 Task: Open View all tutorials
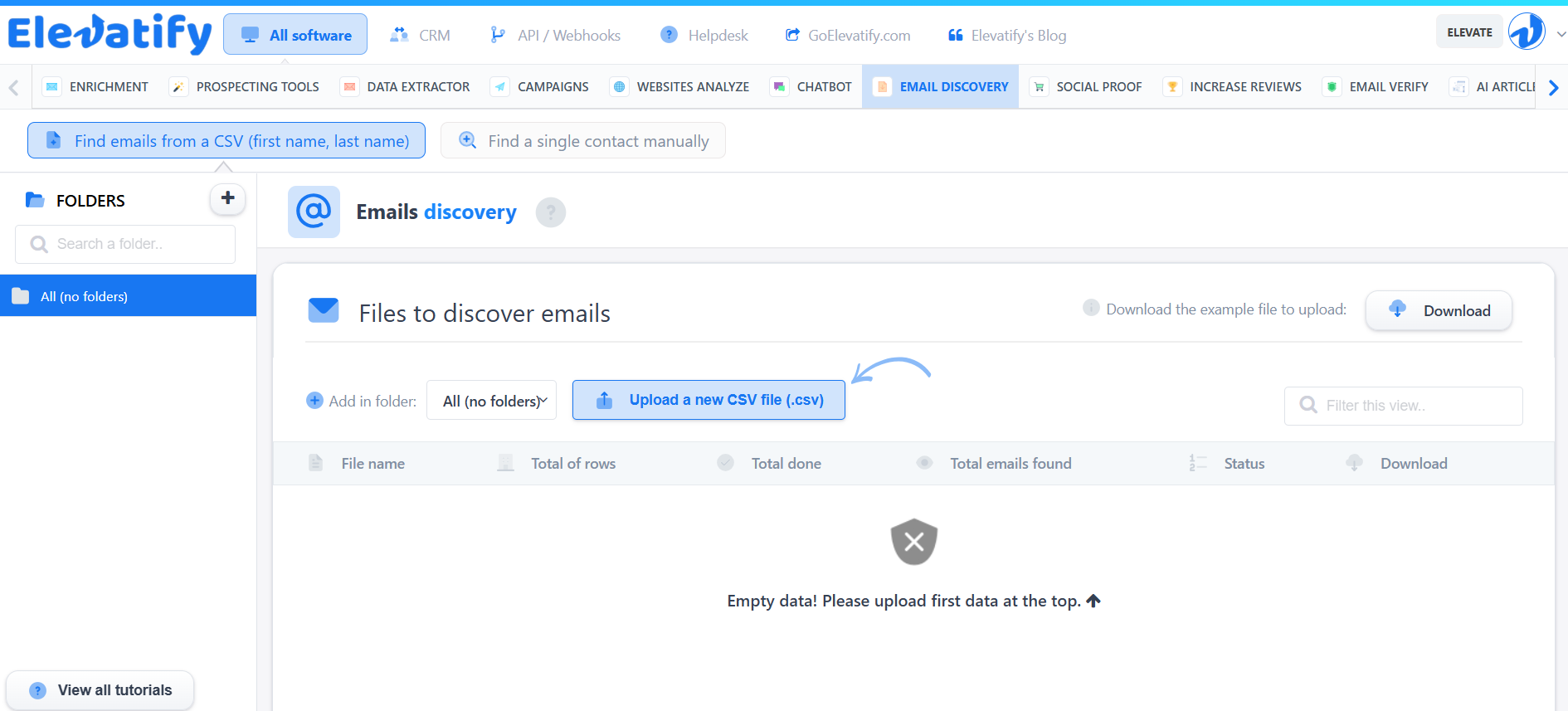100,690
